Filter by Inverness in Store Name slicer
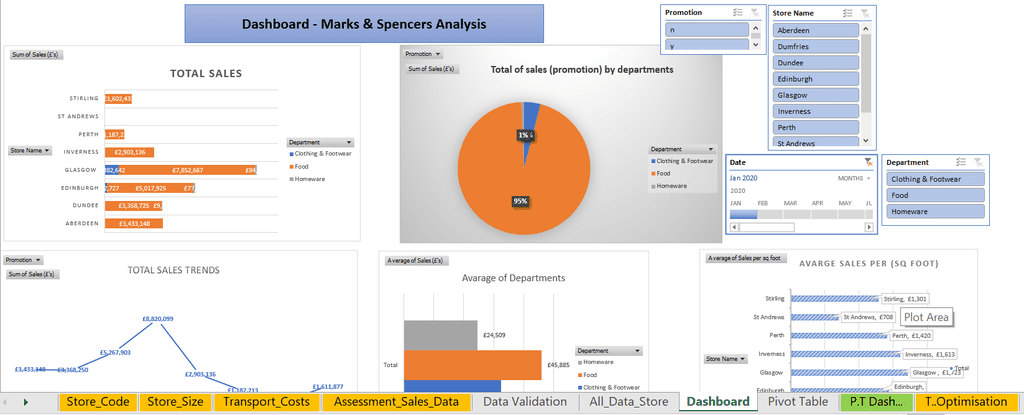Image resolution: width=1024 pixels, height=415 pixels. tap(815, 111)
